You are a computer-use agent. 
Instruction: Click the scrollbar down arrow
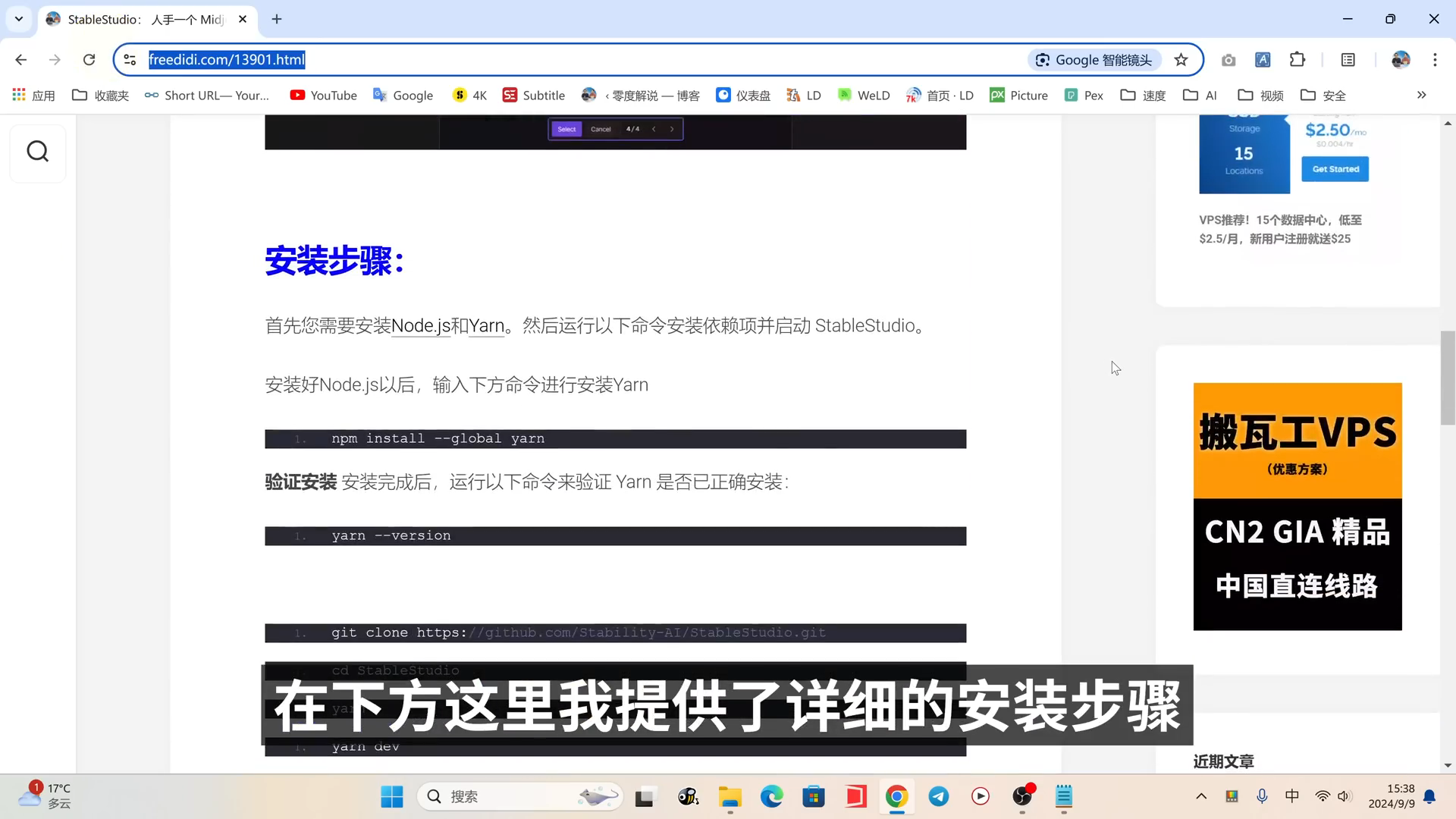click(x=1448, y=765)
